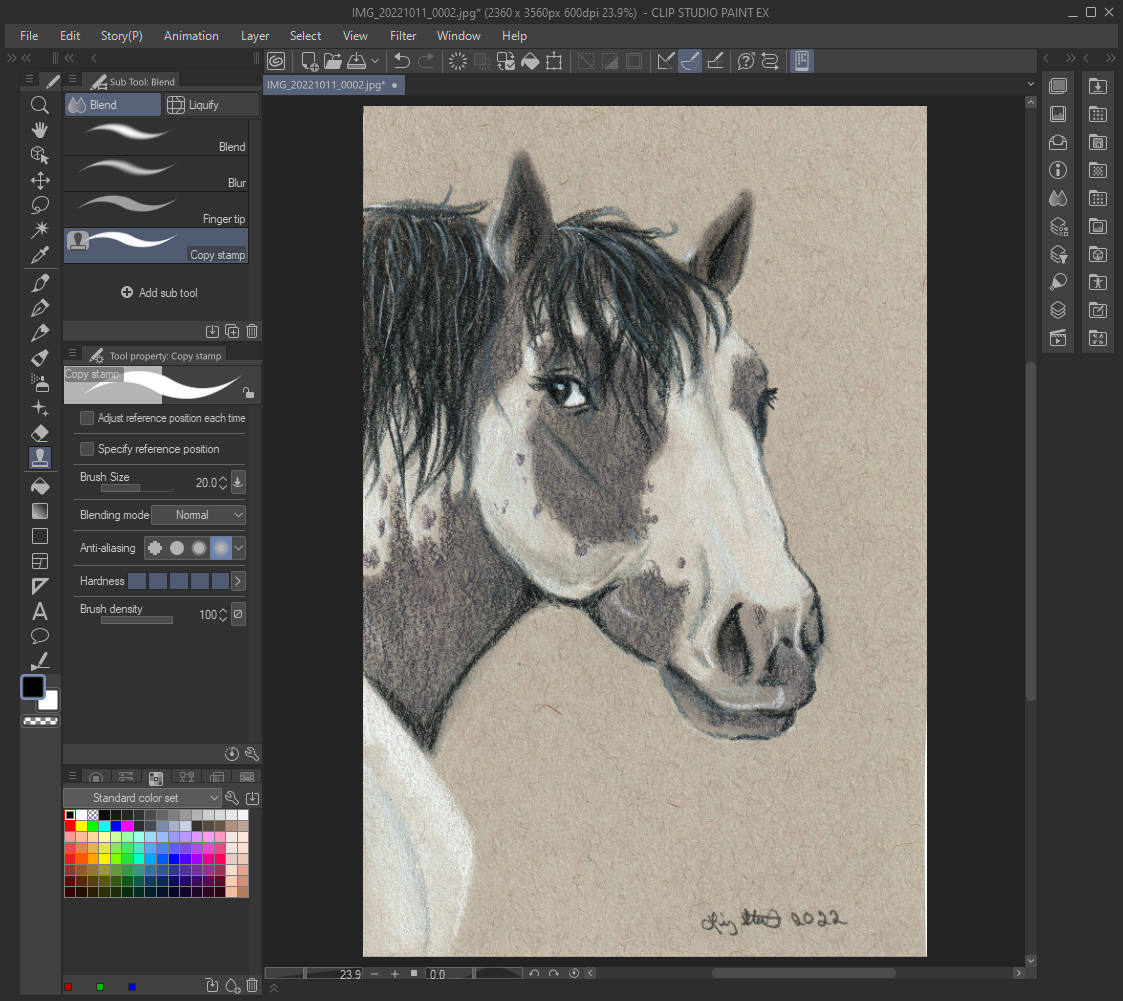Pick the red swatch in color set
Screen dimensions: 1123x1001
[71, 826]
